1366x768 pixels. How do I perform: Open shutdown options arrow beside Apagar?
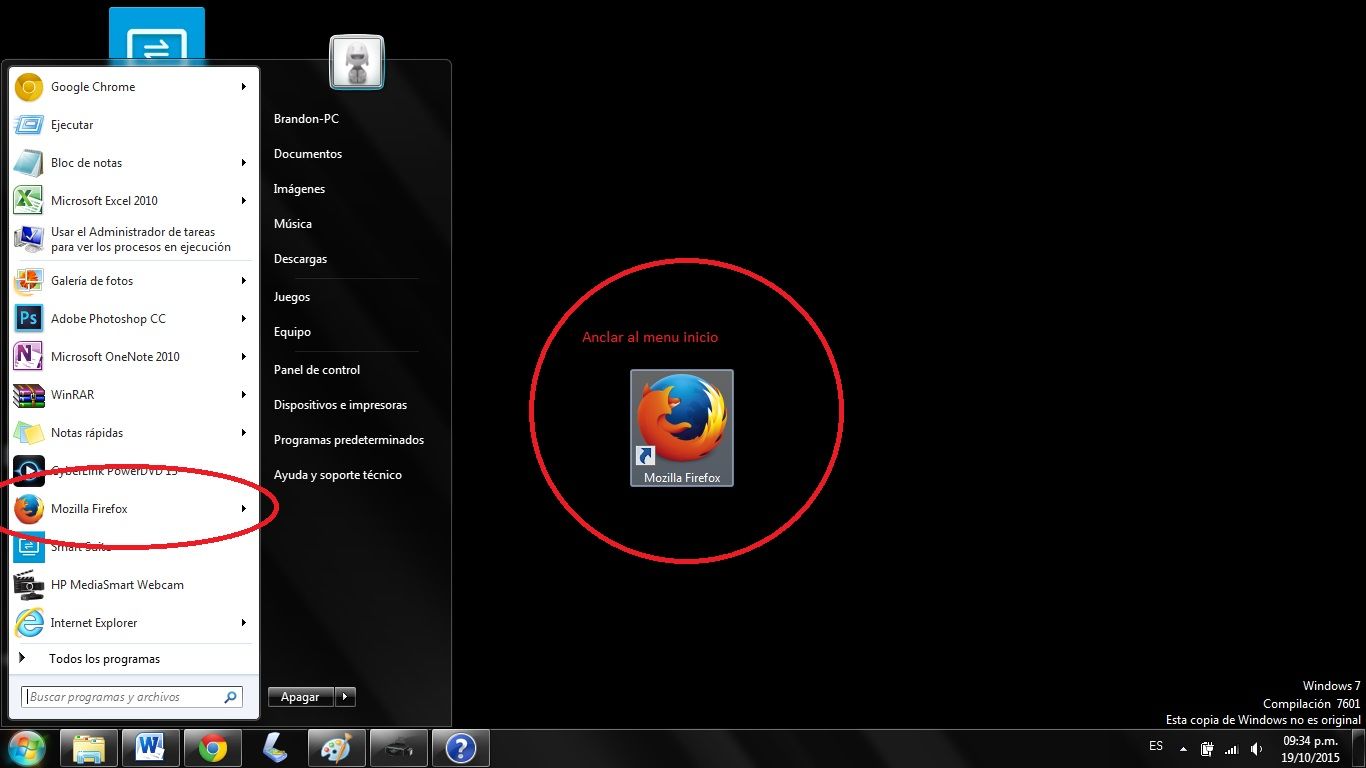[x=345, y=697]
